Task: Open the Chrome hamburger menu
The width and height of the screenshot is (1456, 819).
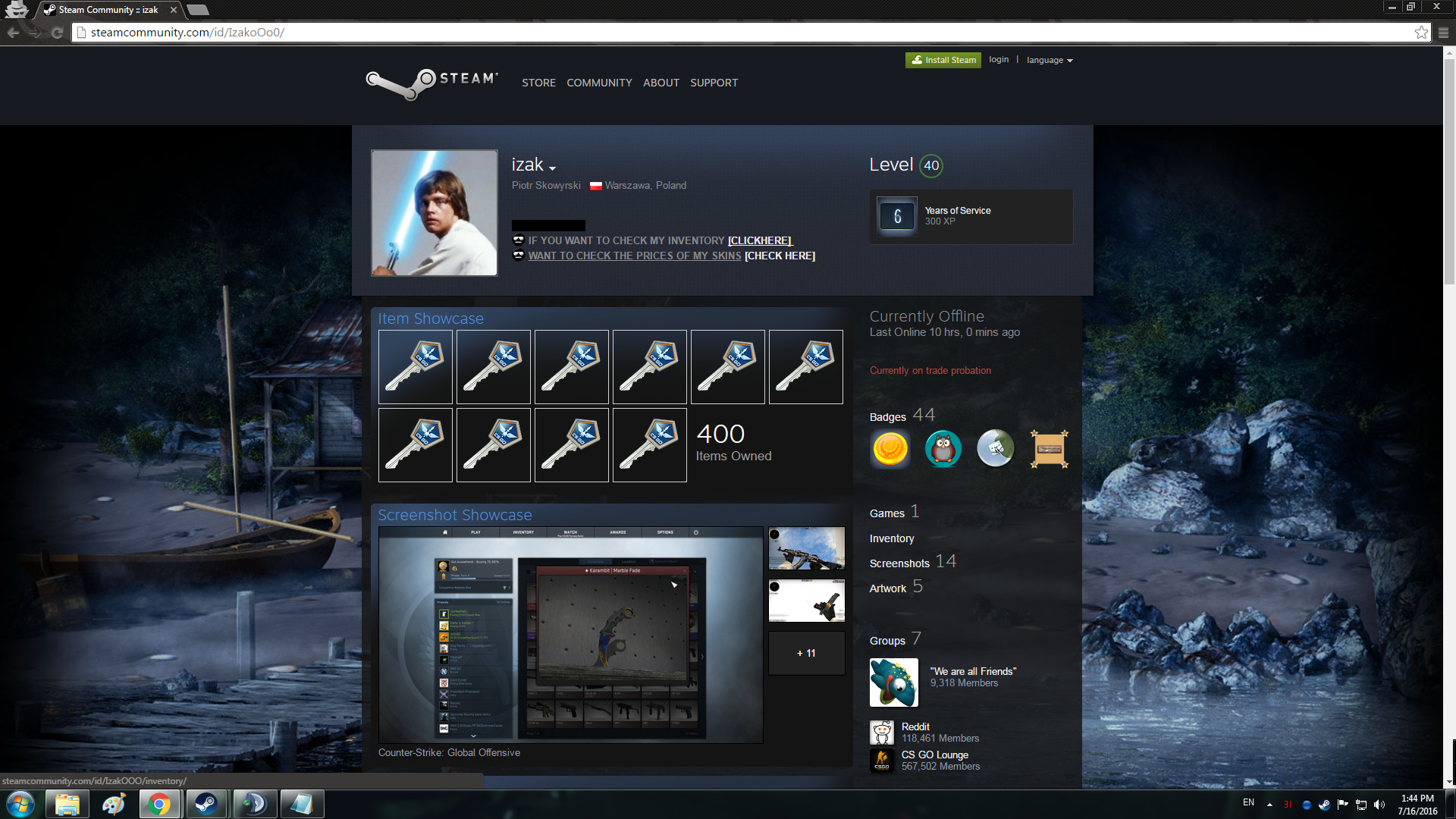Action: 1443,33
